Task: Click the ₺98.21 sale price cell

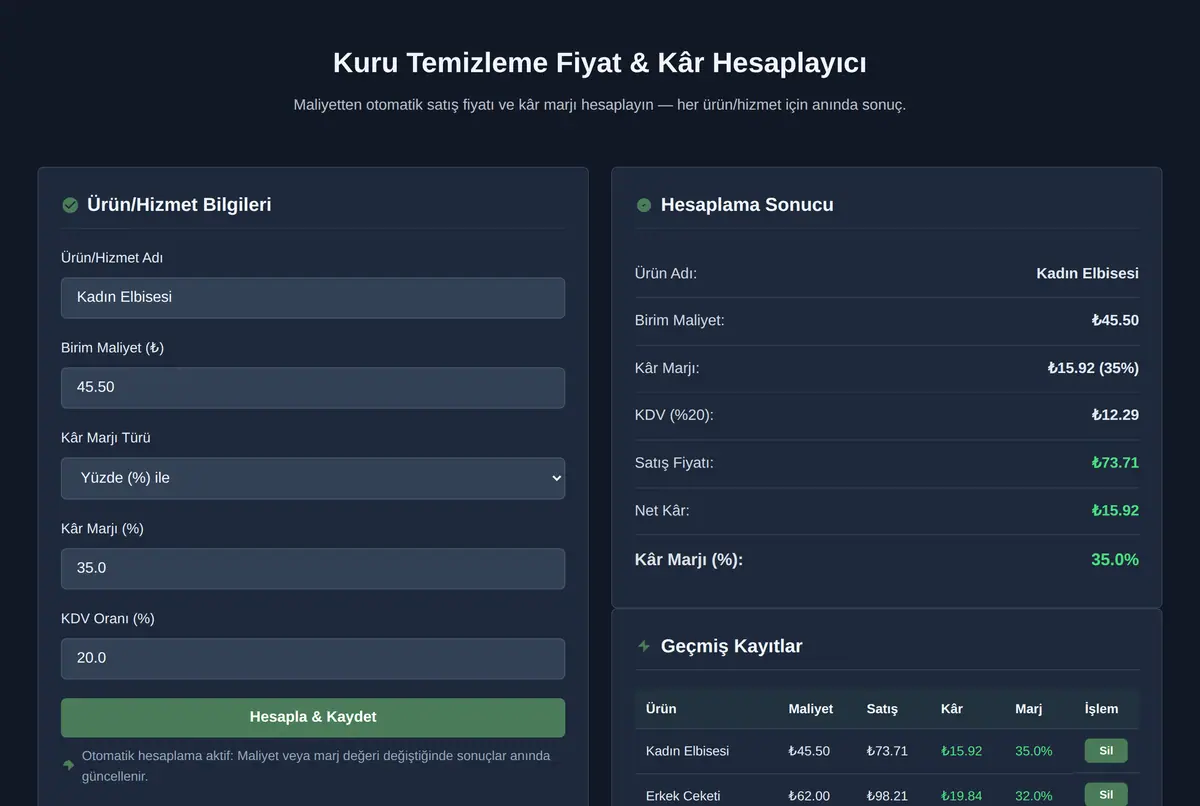Action: [x=888, y=796]
